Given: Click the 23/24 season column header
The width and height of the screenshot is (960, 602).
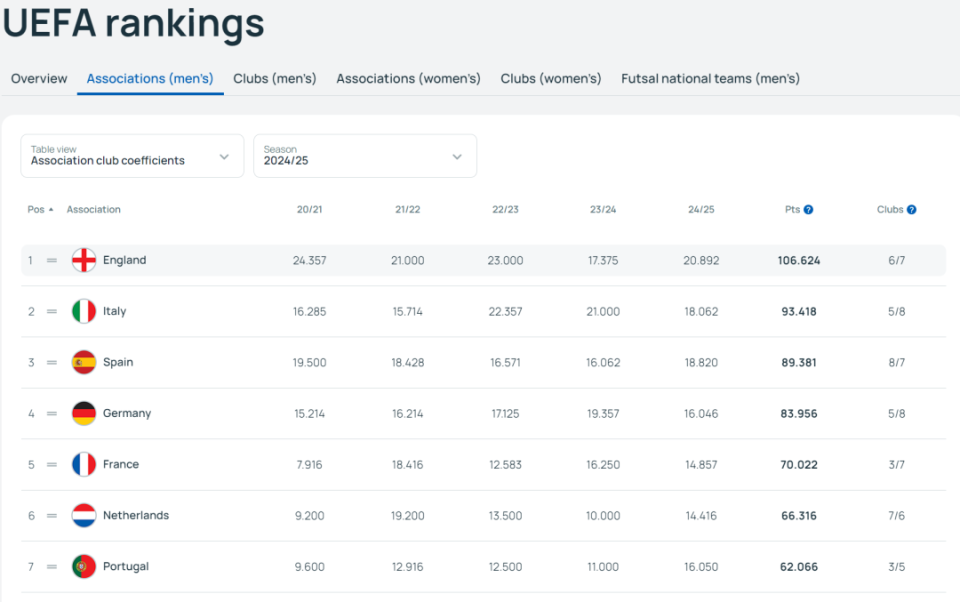Looking at the screenshot, I should tap(603, 209).
